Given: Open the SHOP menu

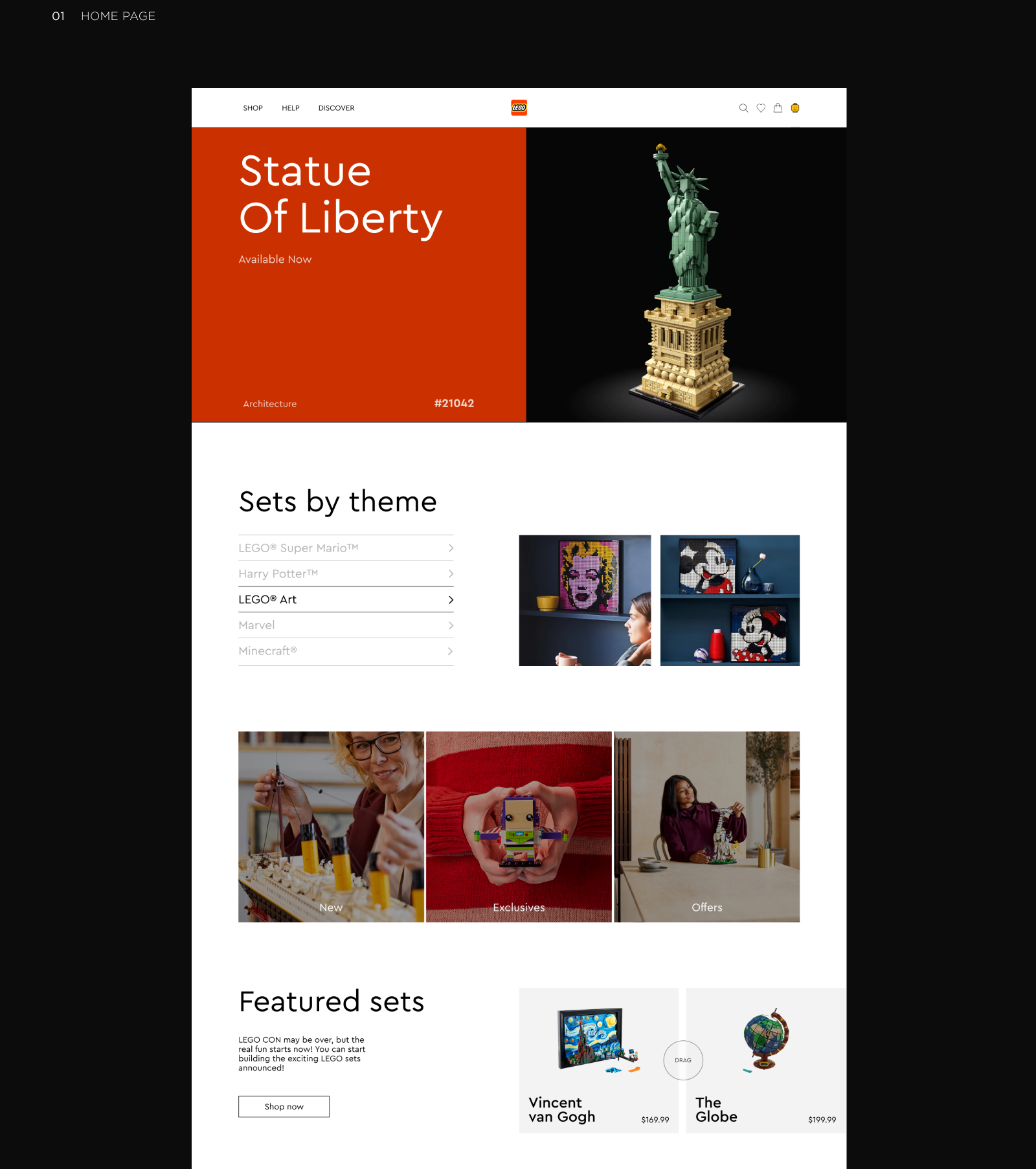Looking at the screenshot, I should (253, 108).
